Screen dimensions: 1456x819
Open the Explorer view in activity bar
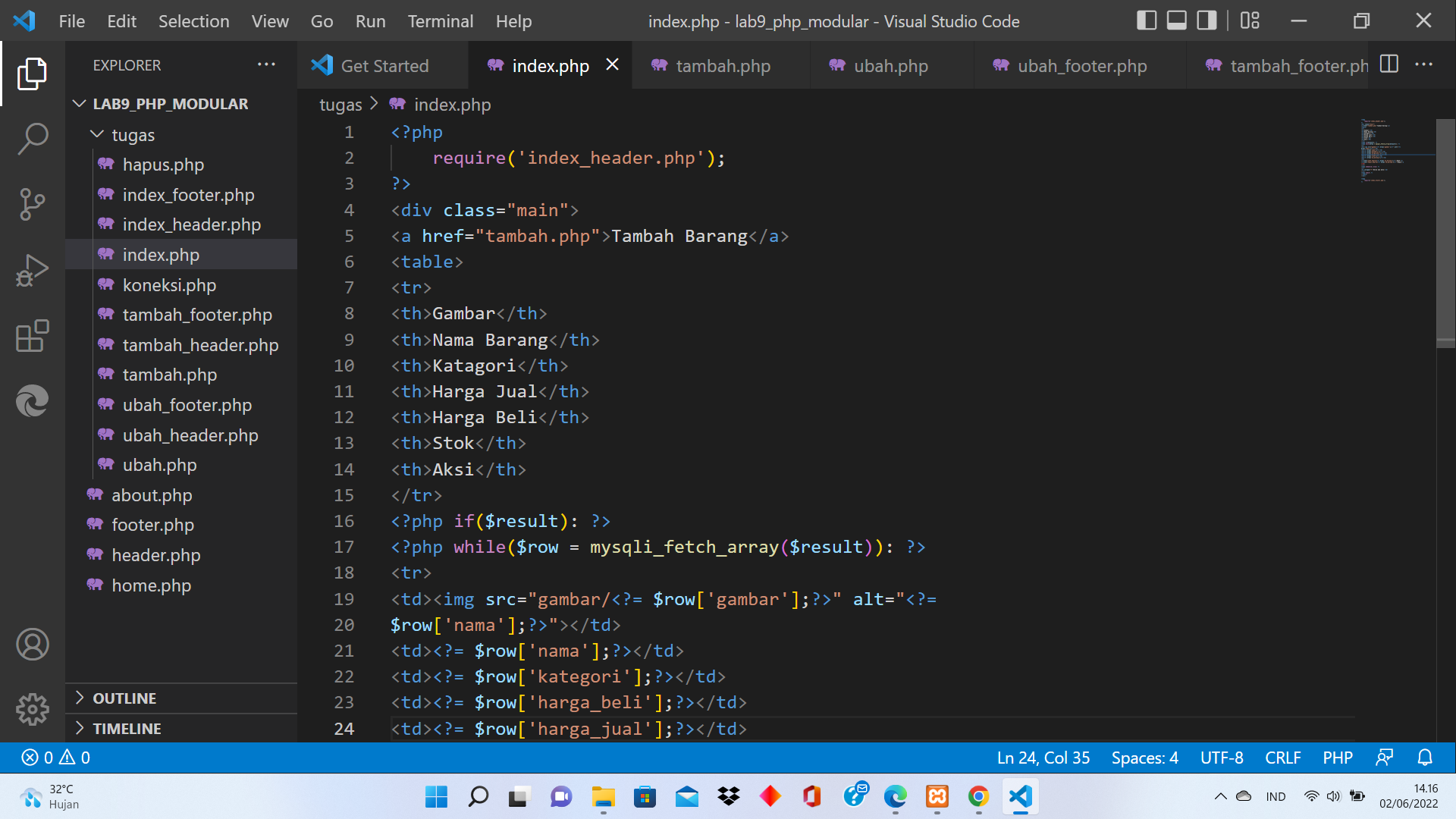coord(32,74)
